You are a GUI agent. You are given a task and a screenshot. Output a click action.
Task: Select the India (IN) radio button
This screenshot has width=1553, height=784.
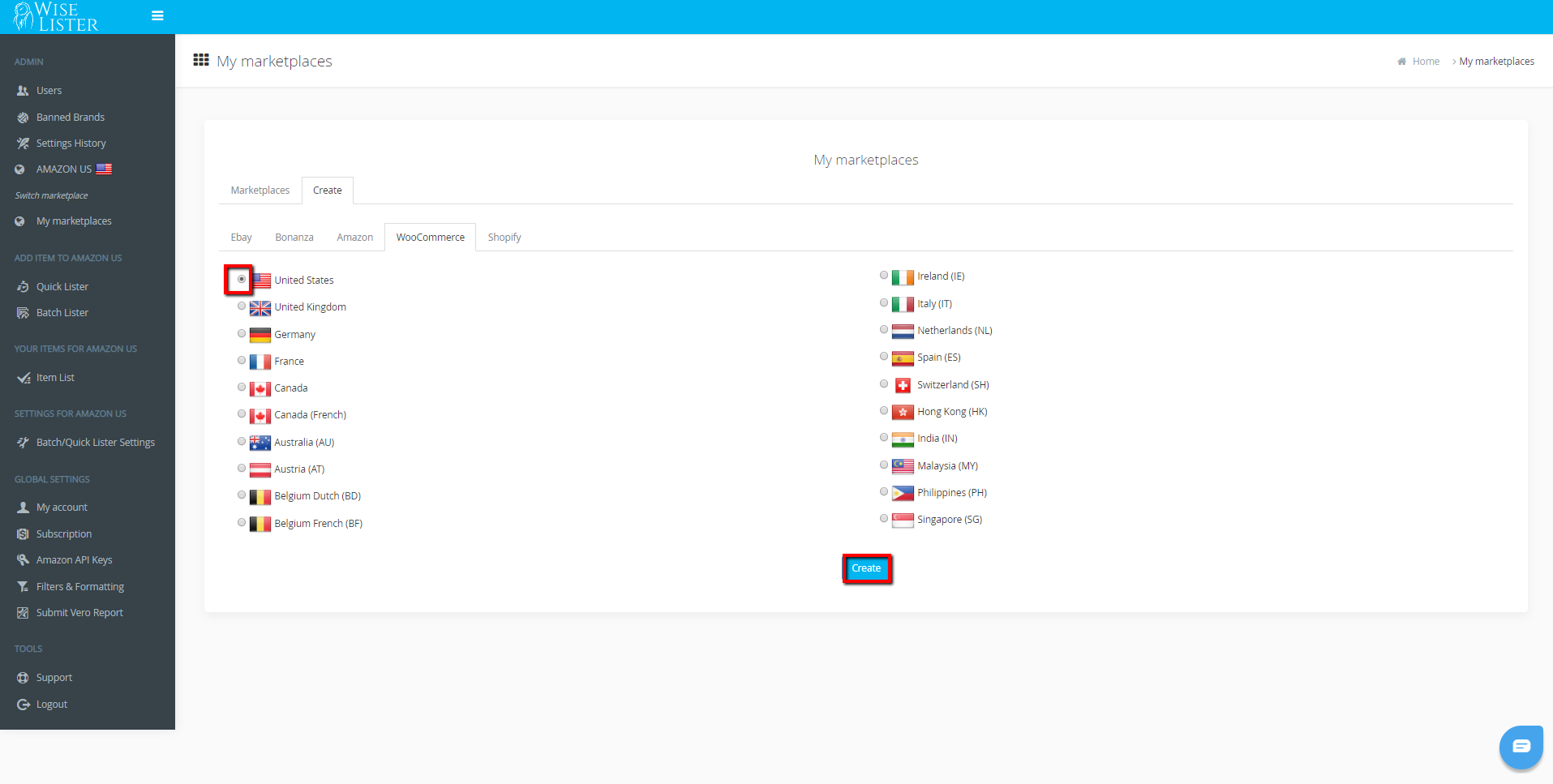(884, 437)
